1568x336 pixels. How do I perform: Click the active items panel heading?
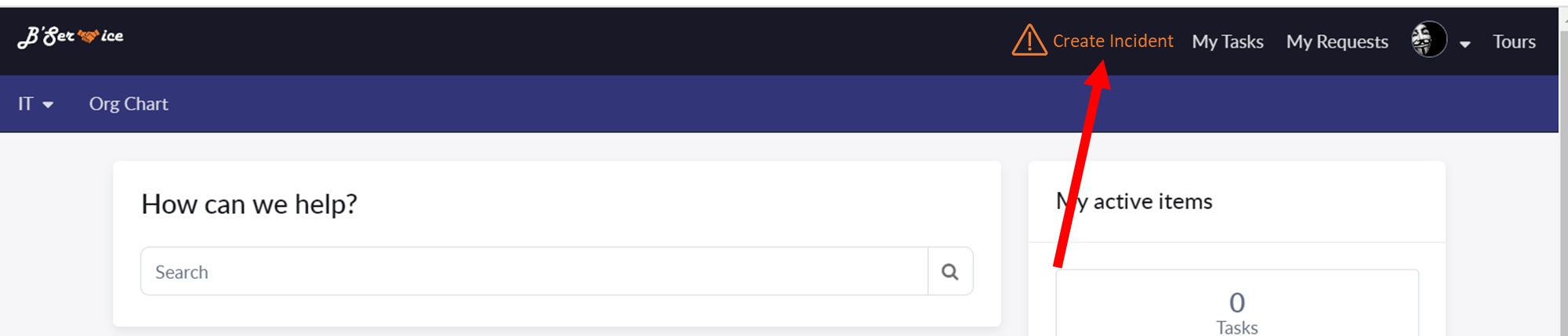click(1134, 201)
